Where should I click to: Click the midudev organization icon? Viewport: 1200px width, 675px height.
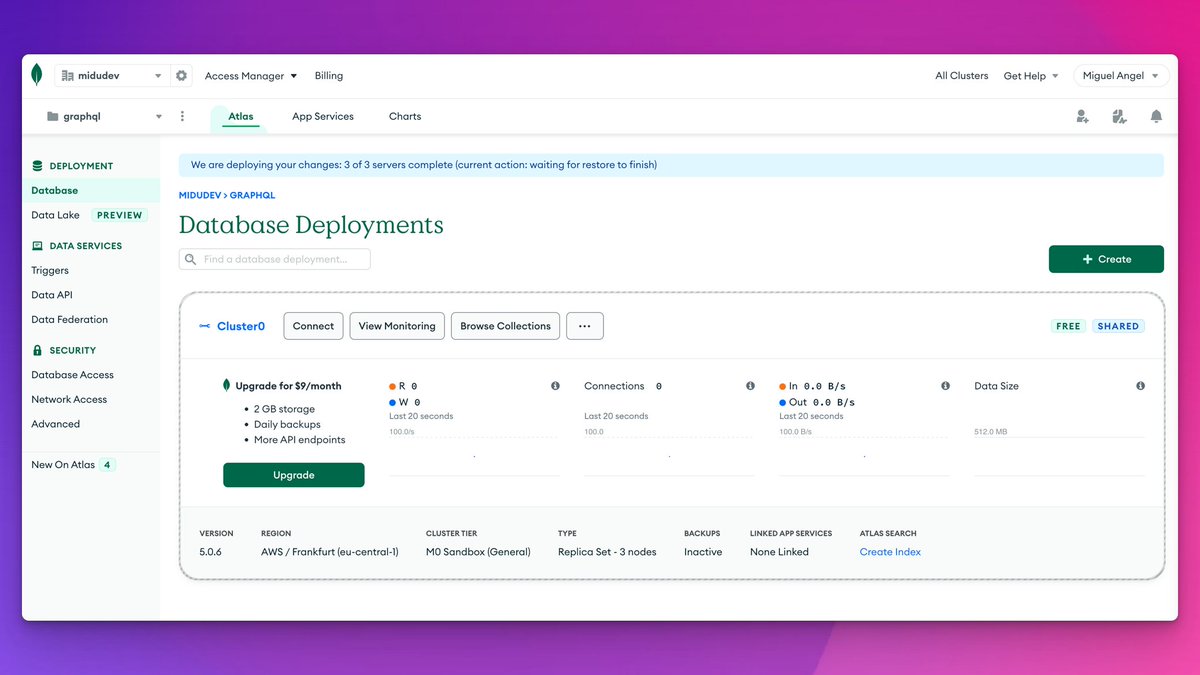pos(68,76)
